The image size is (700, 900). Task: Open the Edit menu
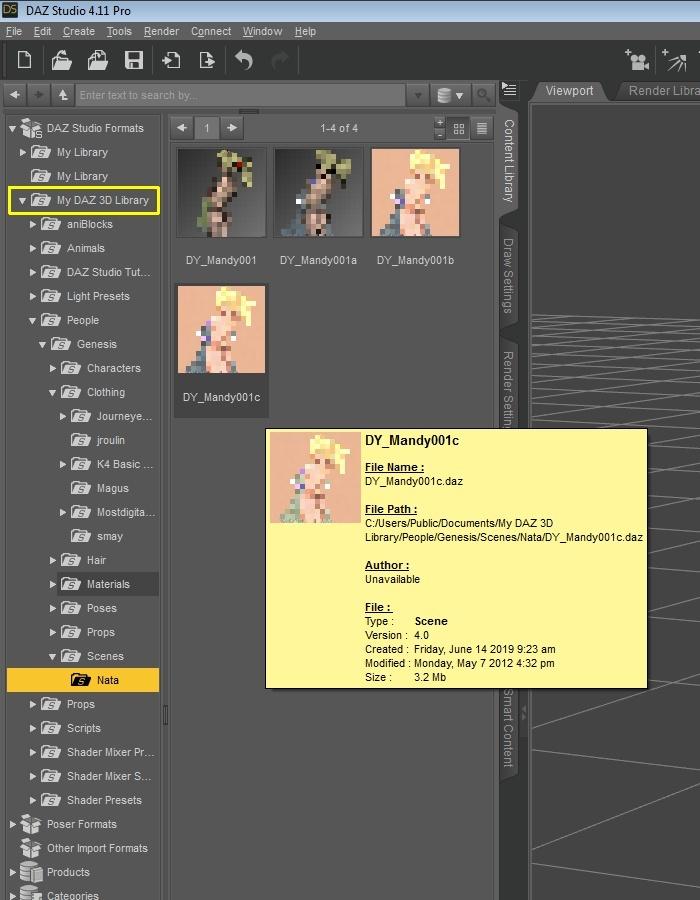coord(42,31)
